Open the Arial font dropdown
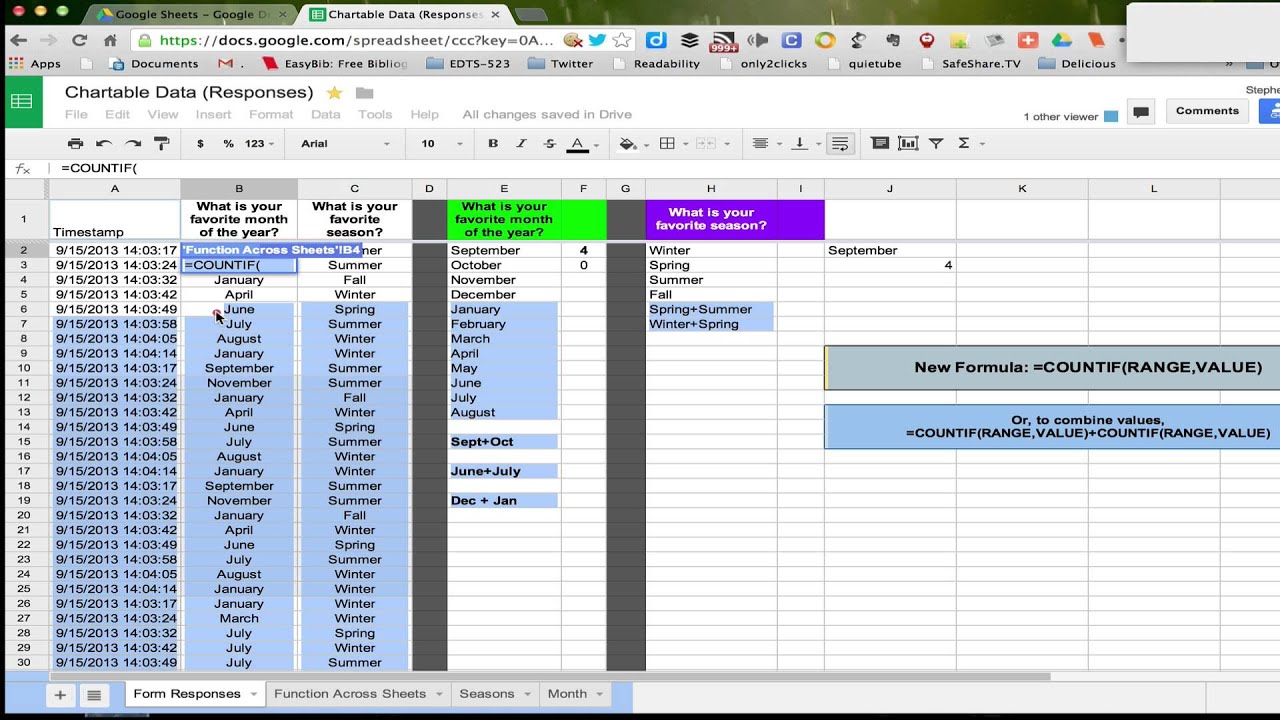1280x720 pixels. [345, 144]
